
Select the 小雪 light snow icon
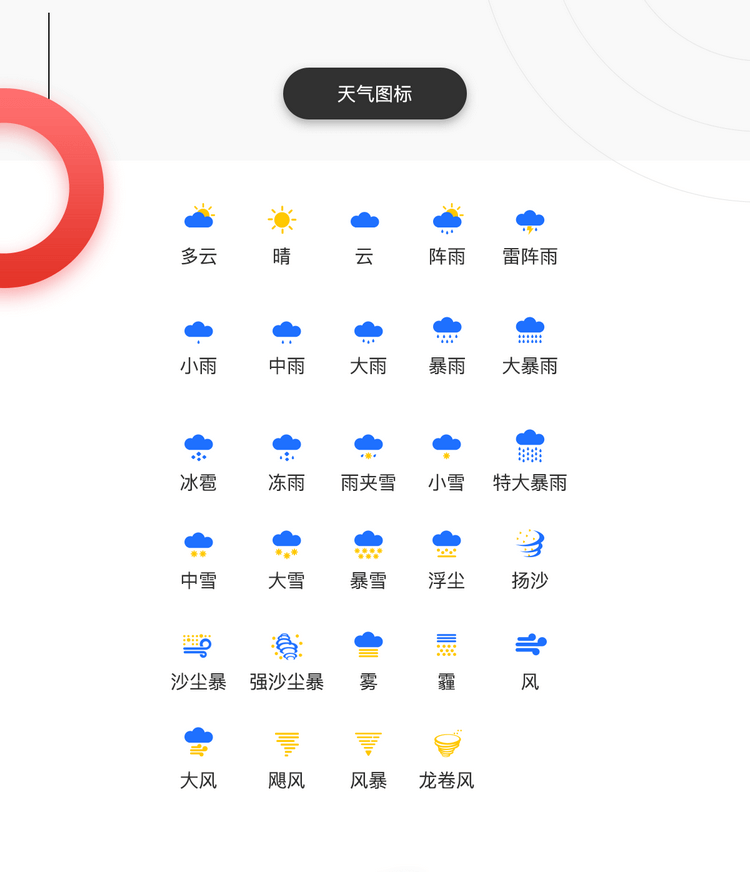[x=446, y=447]
